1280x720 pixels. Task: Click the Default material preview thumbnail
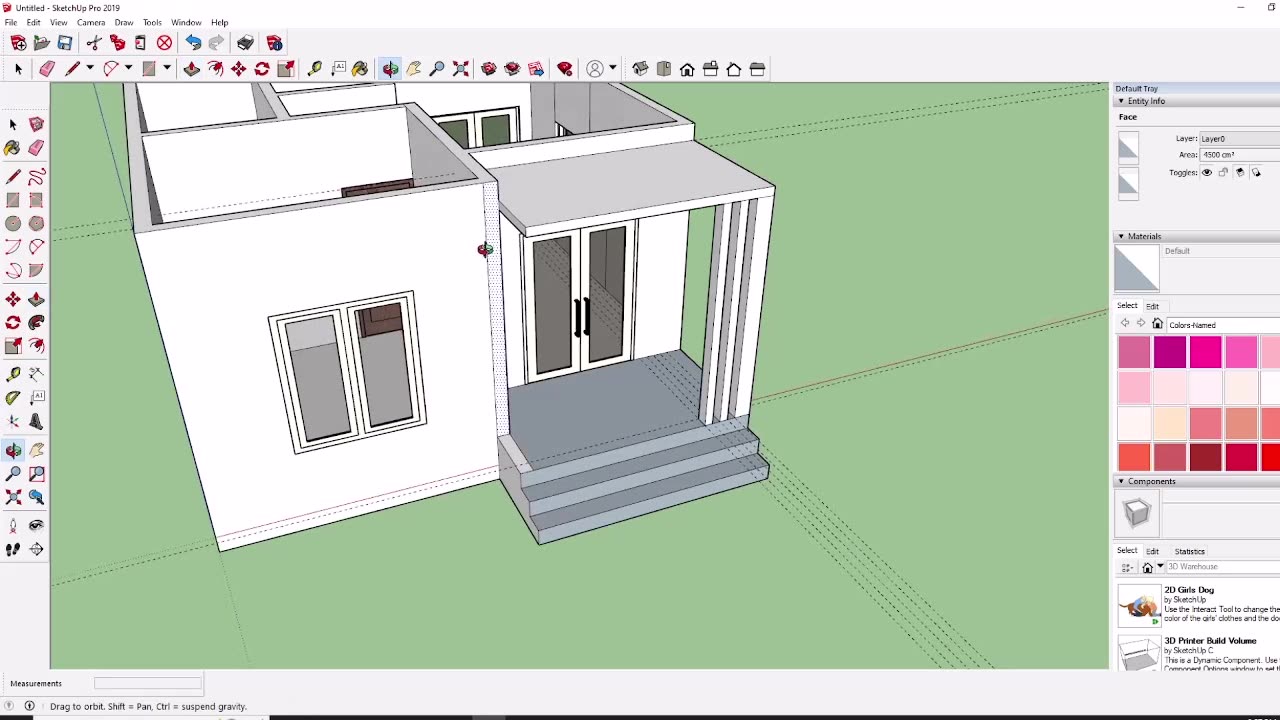[x=1137, y=268]
